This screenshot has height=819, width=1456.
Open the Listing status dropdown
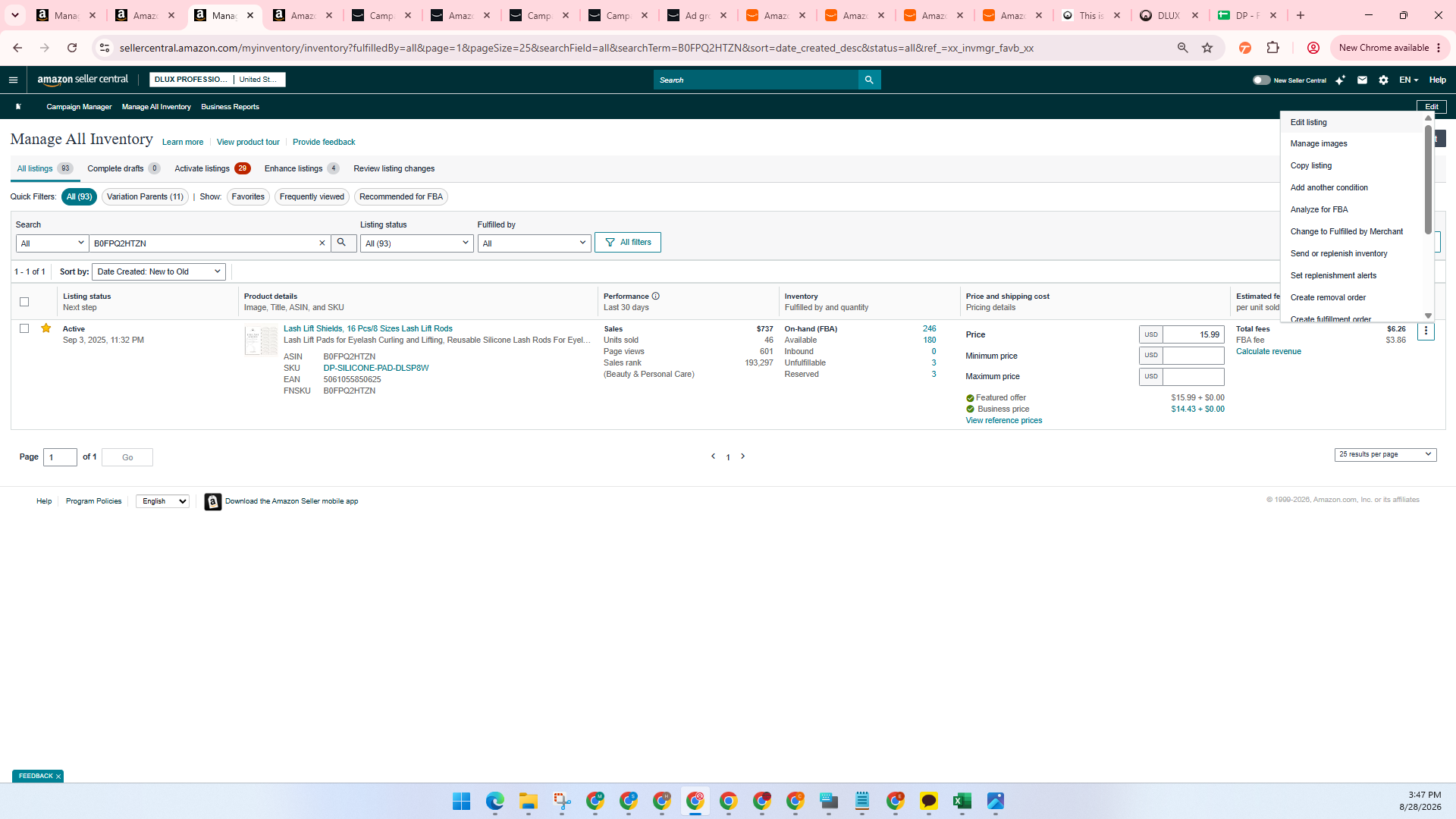point(416,243)
